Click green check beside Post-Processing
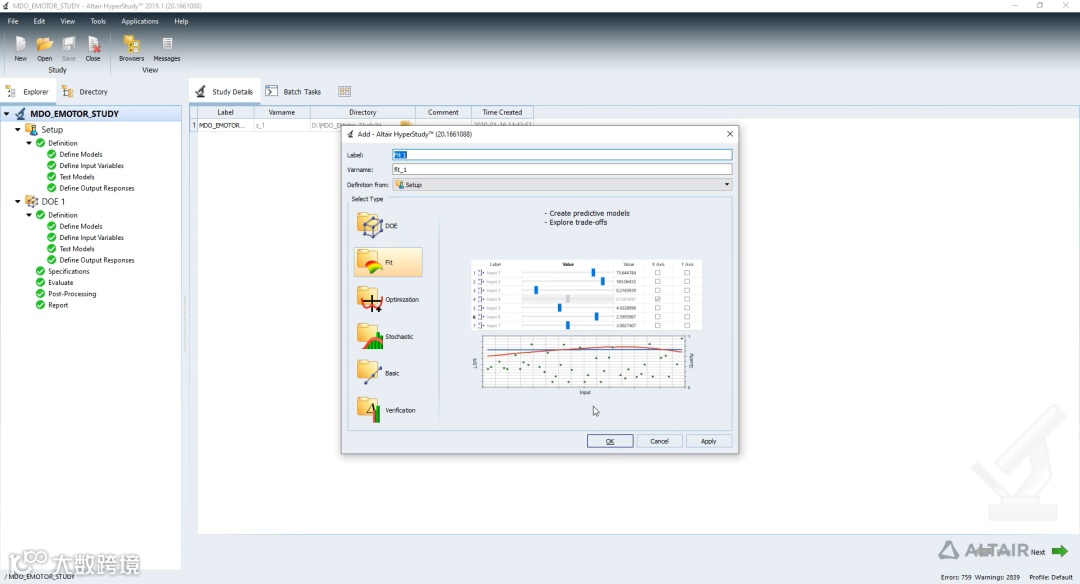 pyautogui.click(x=40, y=294)
